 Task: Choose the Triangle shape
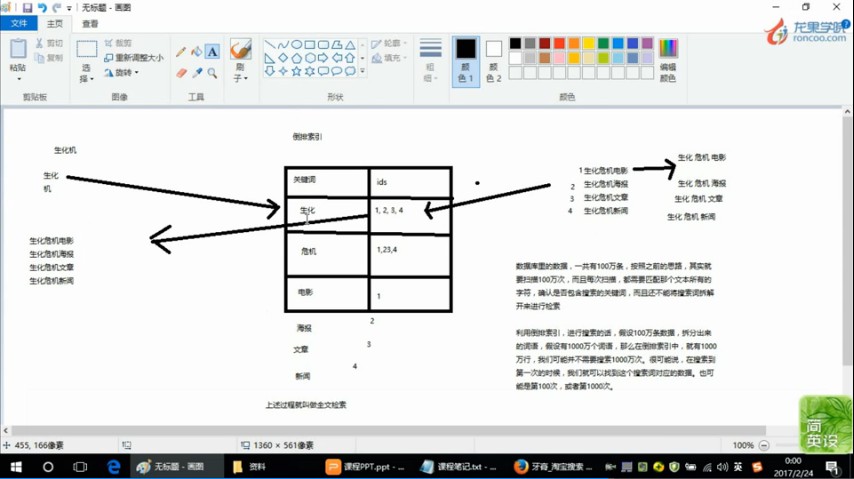(x=350, y=45)
